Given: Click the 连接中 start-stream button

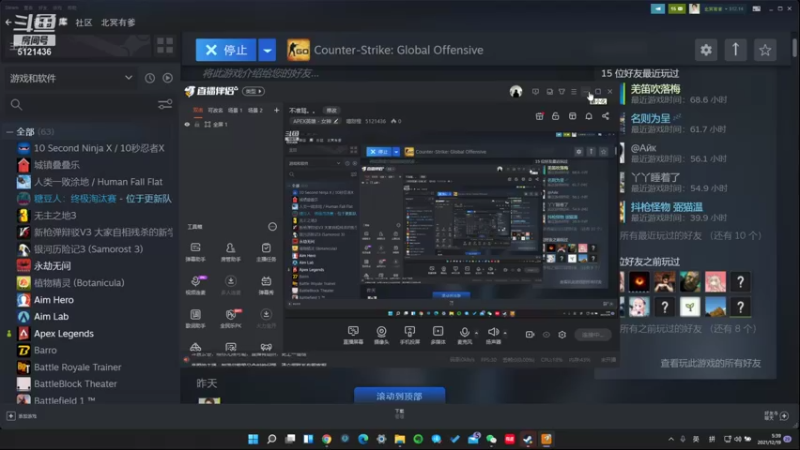Looking at the screenshot, I should pyautogui.click(x=592, y=335).
